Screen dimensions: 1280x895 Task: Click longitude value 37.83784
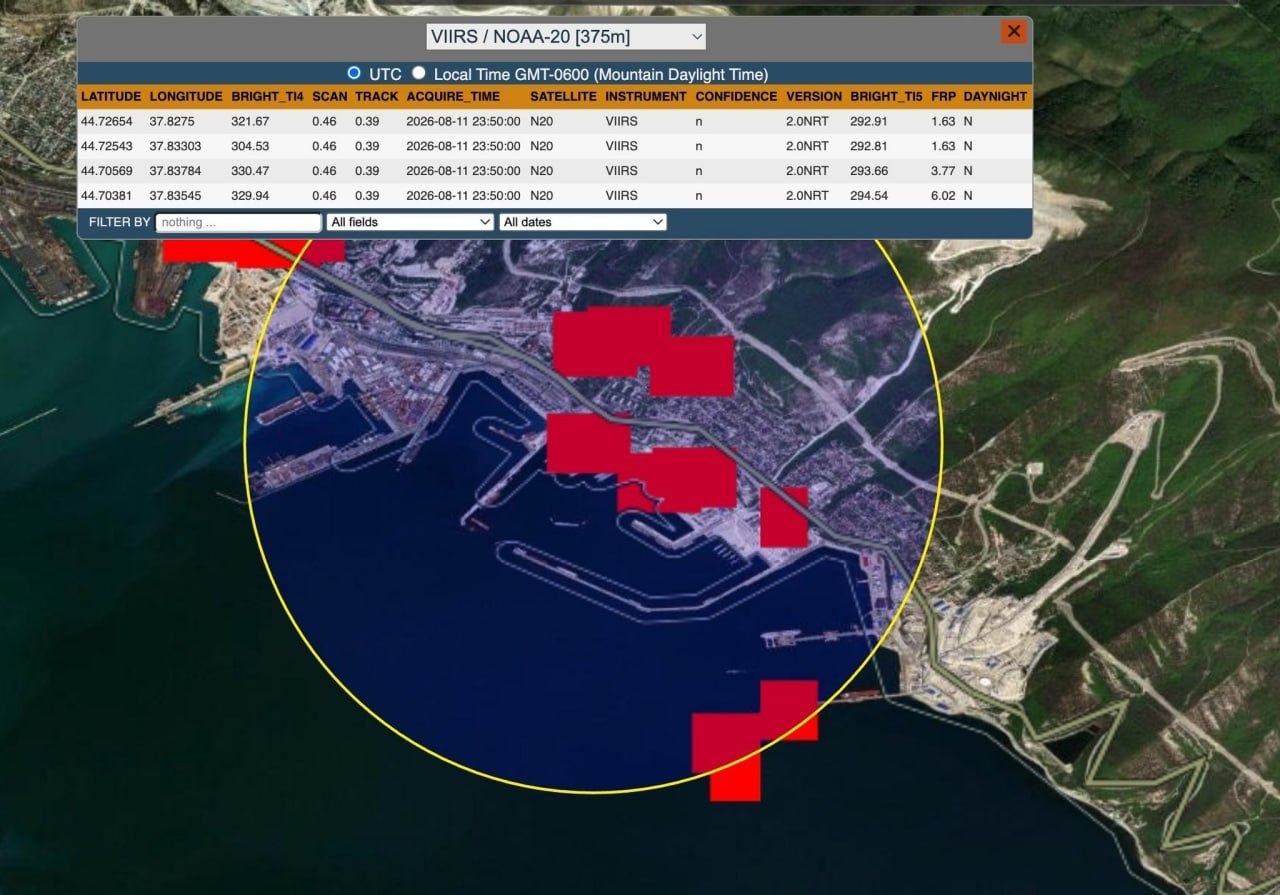(175, 171)
